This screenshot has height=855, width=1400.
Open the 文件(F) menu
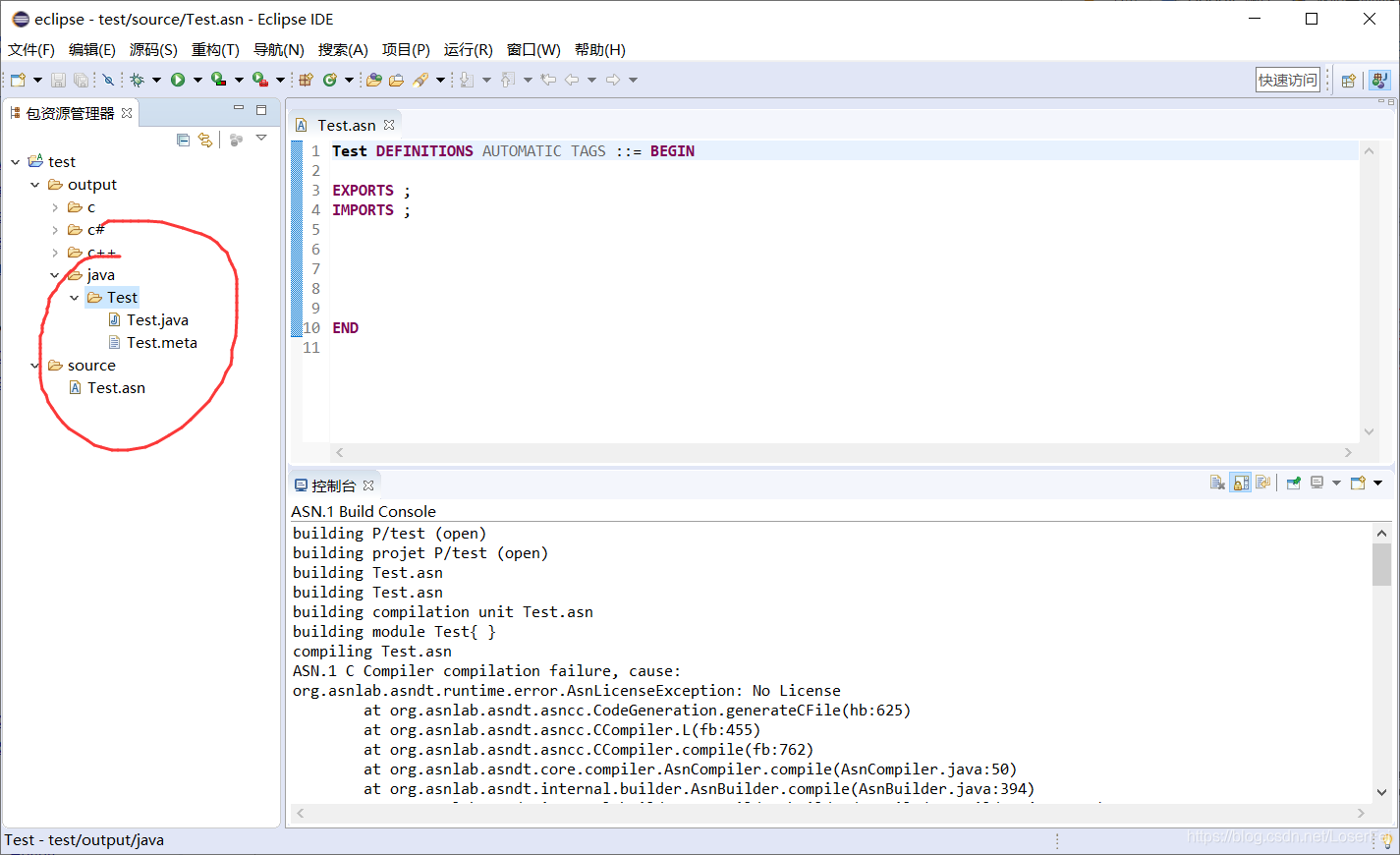click(x=31, y=50)
